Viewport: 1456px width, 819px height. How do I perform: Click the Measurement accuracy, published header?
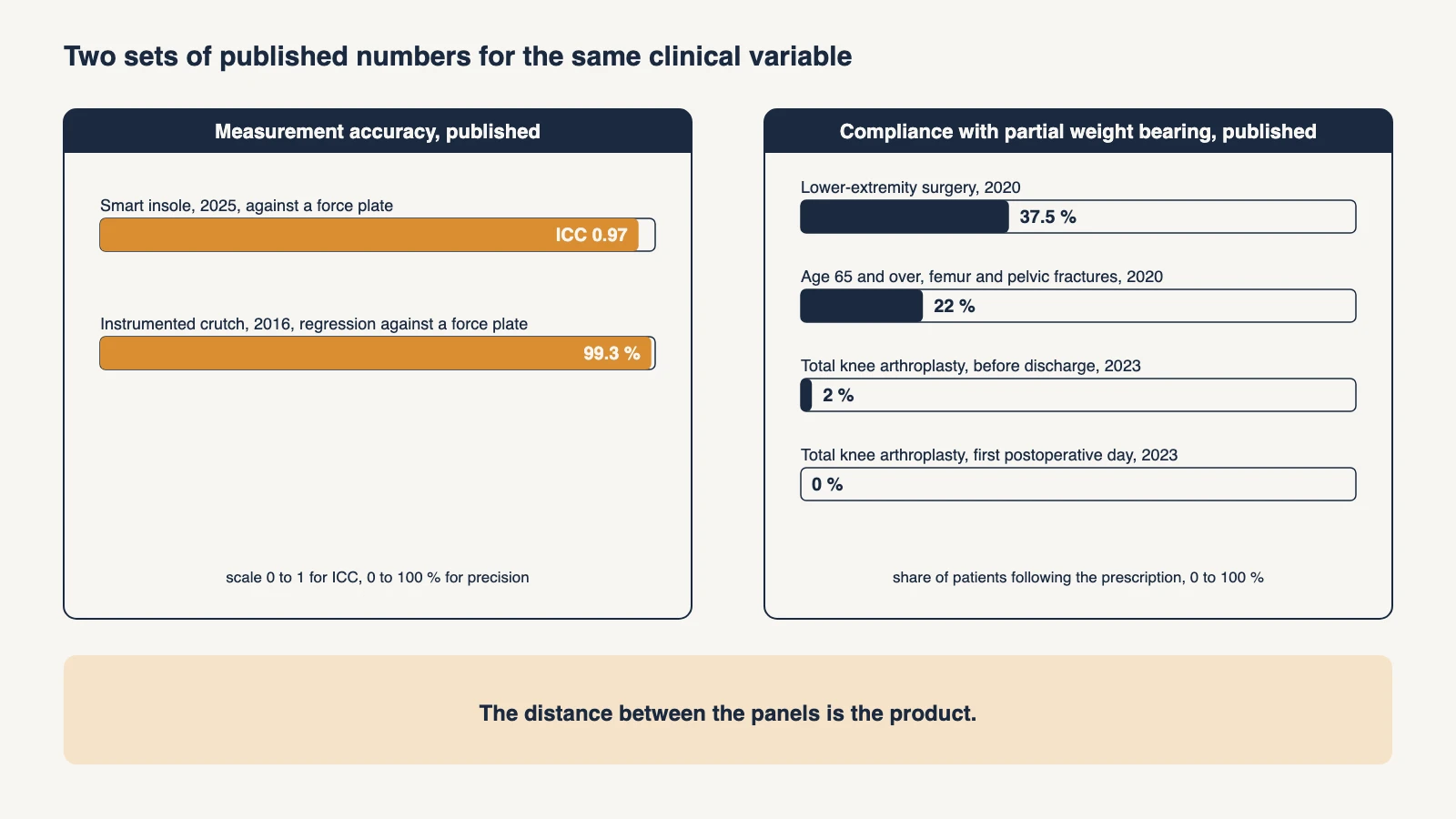tap(378, 131)
